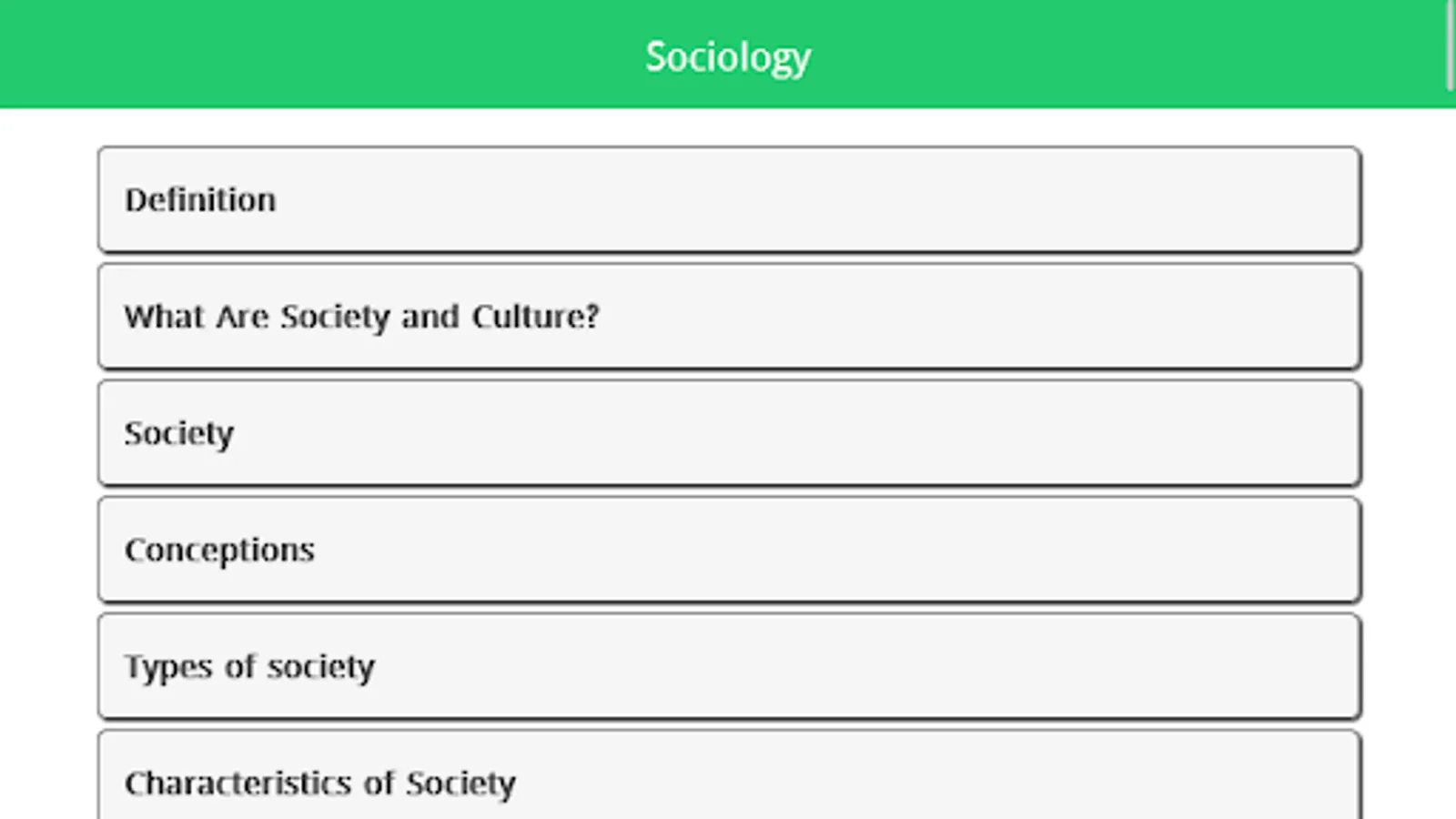Select the first topic, Definition

click(x=729, y=199)
